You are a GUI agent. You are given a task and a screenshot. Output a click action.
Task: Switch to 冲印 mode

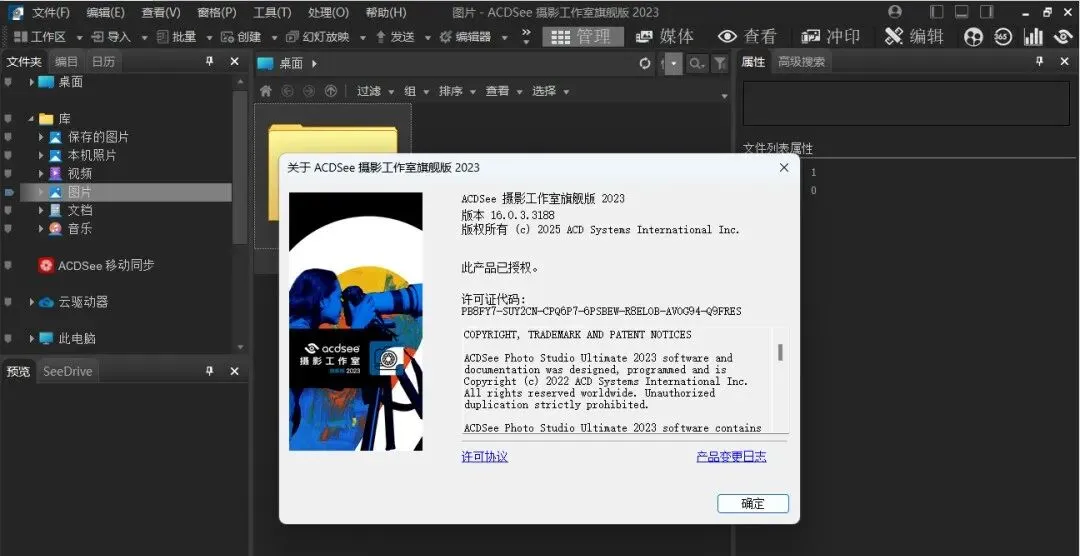(830, 37)
